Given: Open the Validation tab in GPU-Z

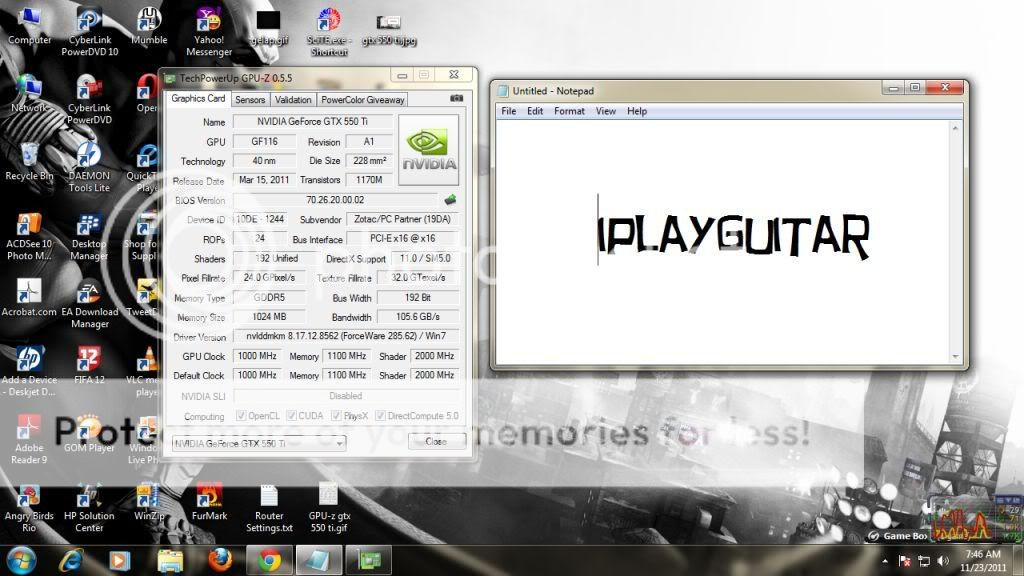Looking at the screenshot, I should coord(293,100).
